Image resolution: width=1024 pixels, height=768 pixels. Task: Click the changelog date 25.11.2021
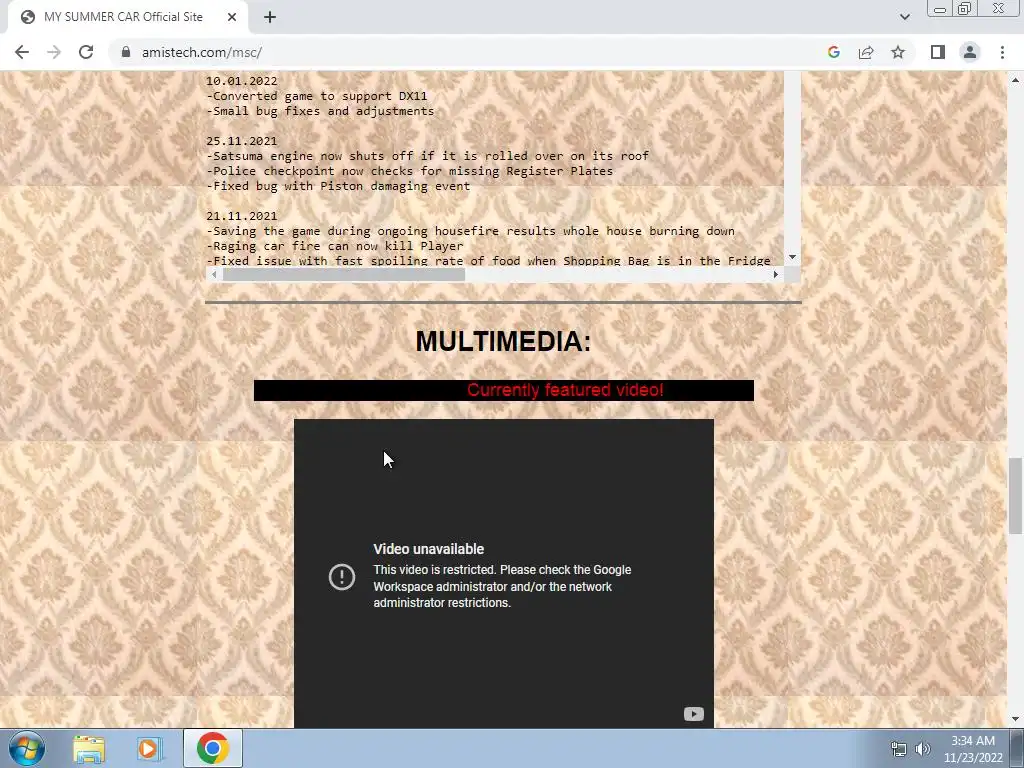point(242,141)
